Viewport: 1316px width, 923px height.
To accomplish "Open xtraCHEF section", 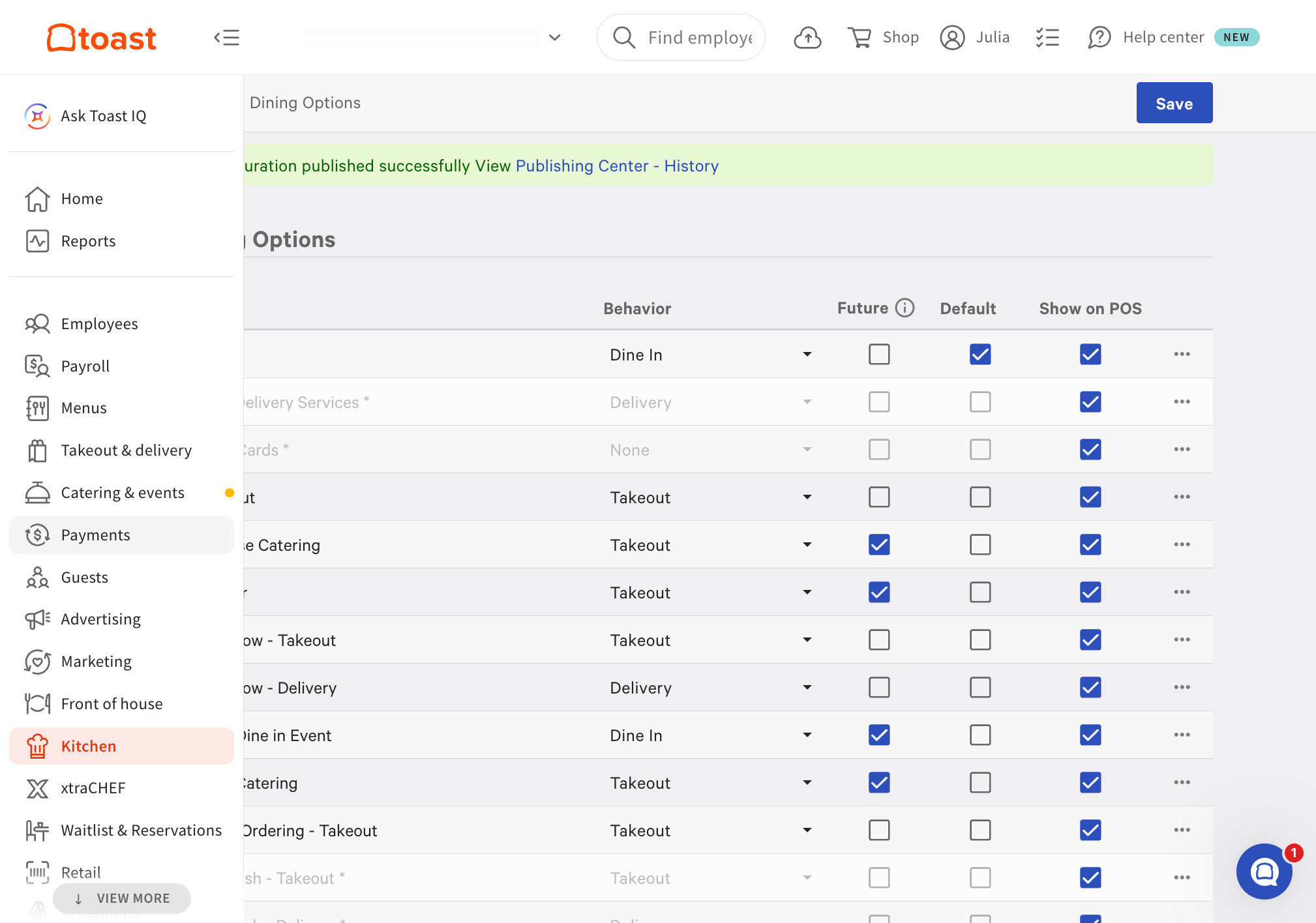I will (121, 788).
